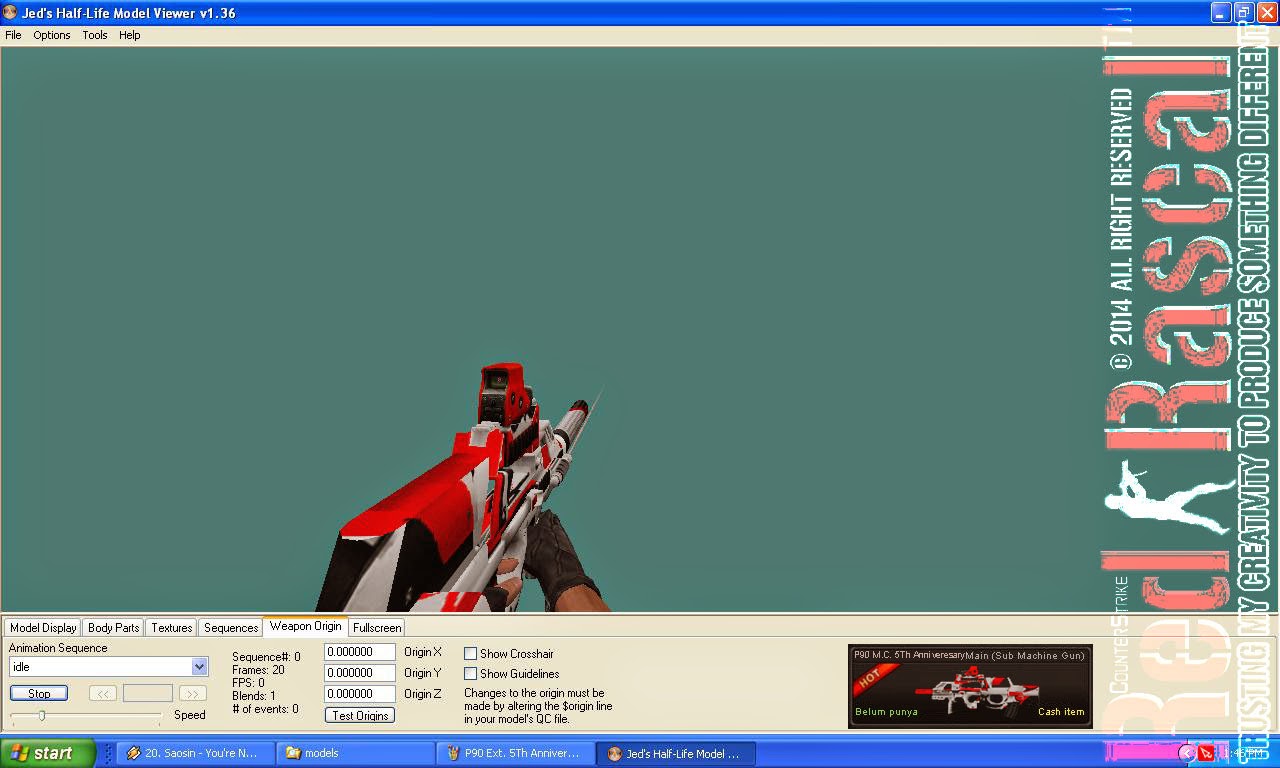Switch to the Body Parts tab
The width and height of the screenshot is (1280, 768).
113,628
